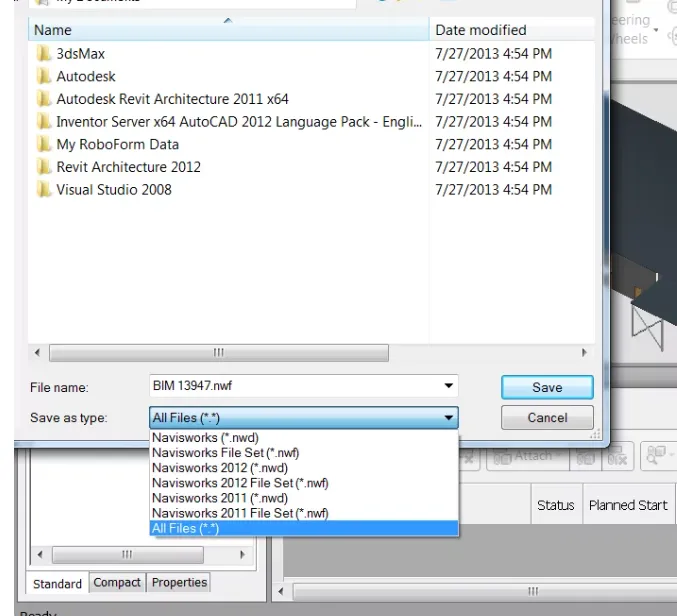Click the Save button
This screenshot has height=616, width=677.
click(547, 387)
